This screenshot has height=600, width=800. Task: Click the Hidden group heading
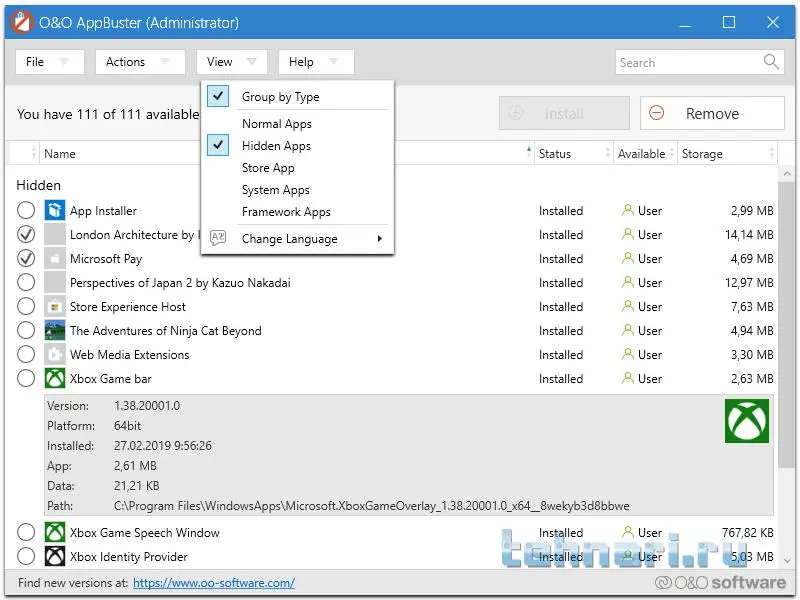click(x=38, y=185)
